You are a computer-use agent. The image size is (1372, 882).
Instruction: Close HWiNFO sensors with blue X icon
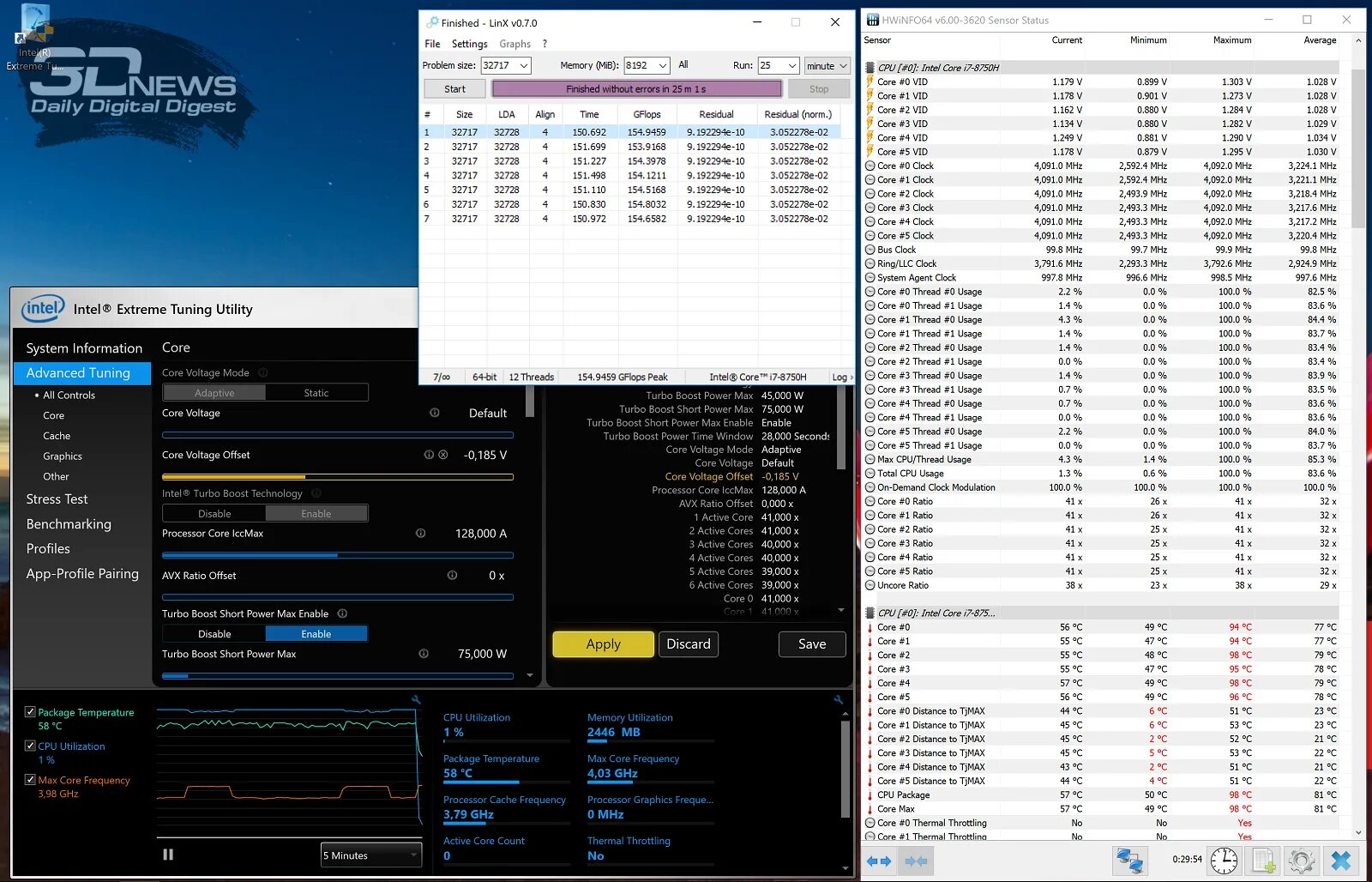click(1341, 860)
